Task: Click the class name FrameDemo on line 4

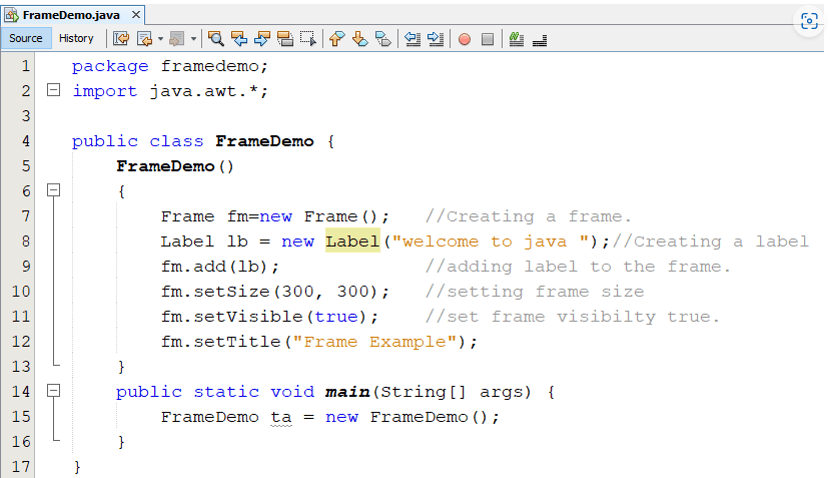Action: pyautogui.click(x=264, y=141)
